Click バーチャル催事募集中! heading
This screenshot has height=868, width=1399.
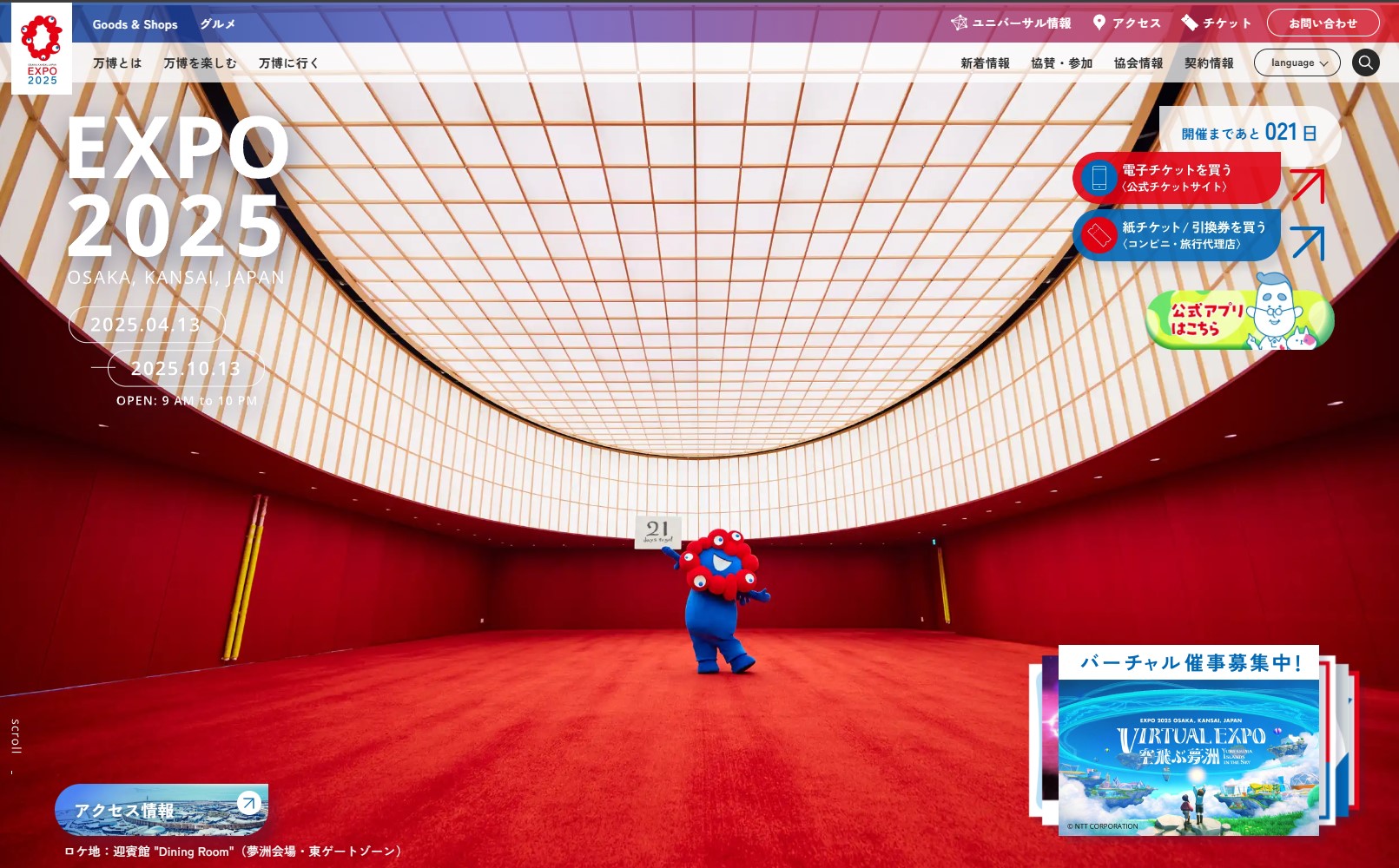(x=1190, y=663)
